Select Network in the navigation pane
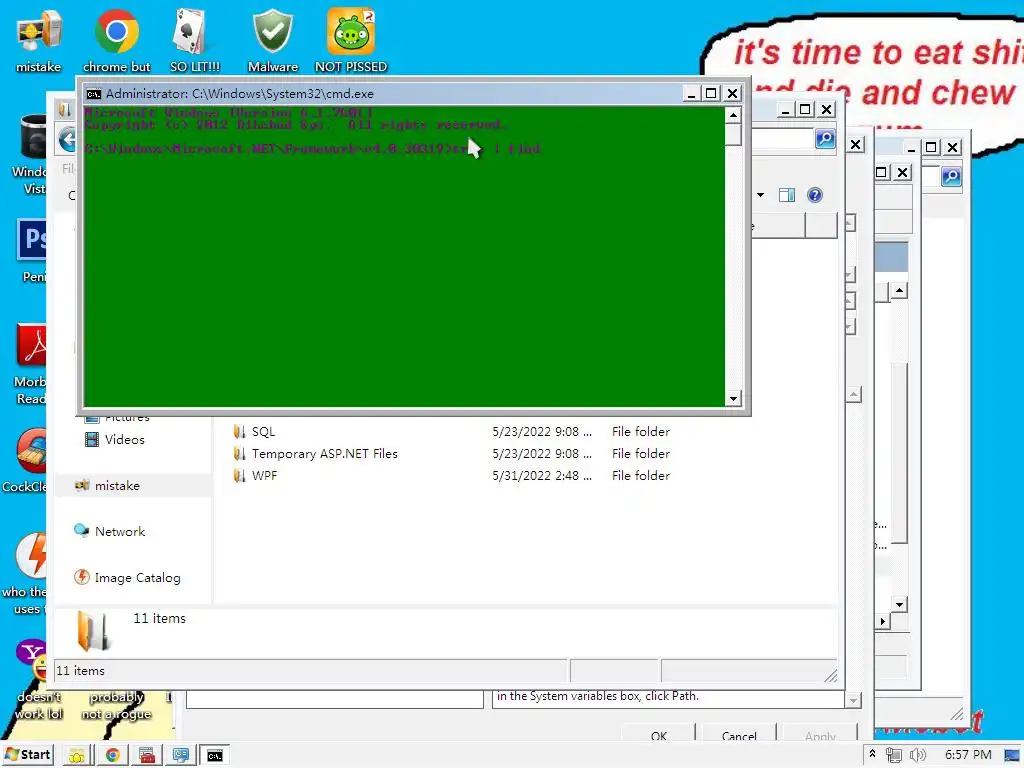Viewport: 1024px width, 768px height. click(110, 532)
